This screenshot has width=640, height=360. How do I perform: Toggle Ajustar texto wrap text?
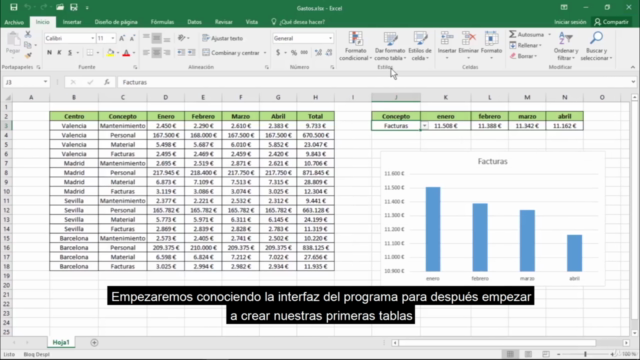[x=223, y=38]
